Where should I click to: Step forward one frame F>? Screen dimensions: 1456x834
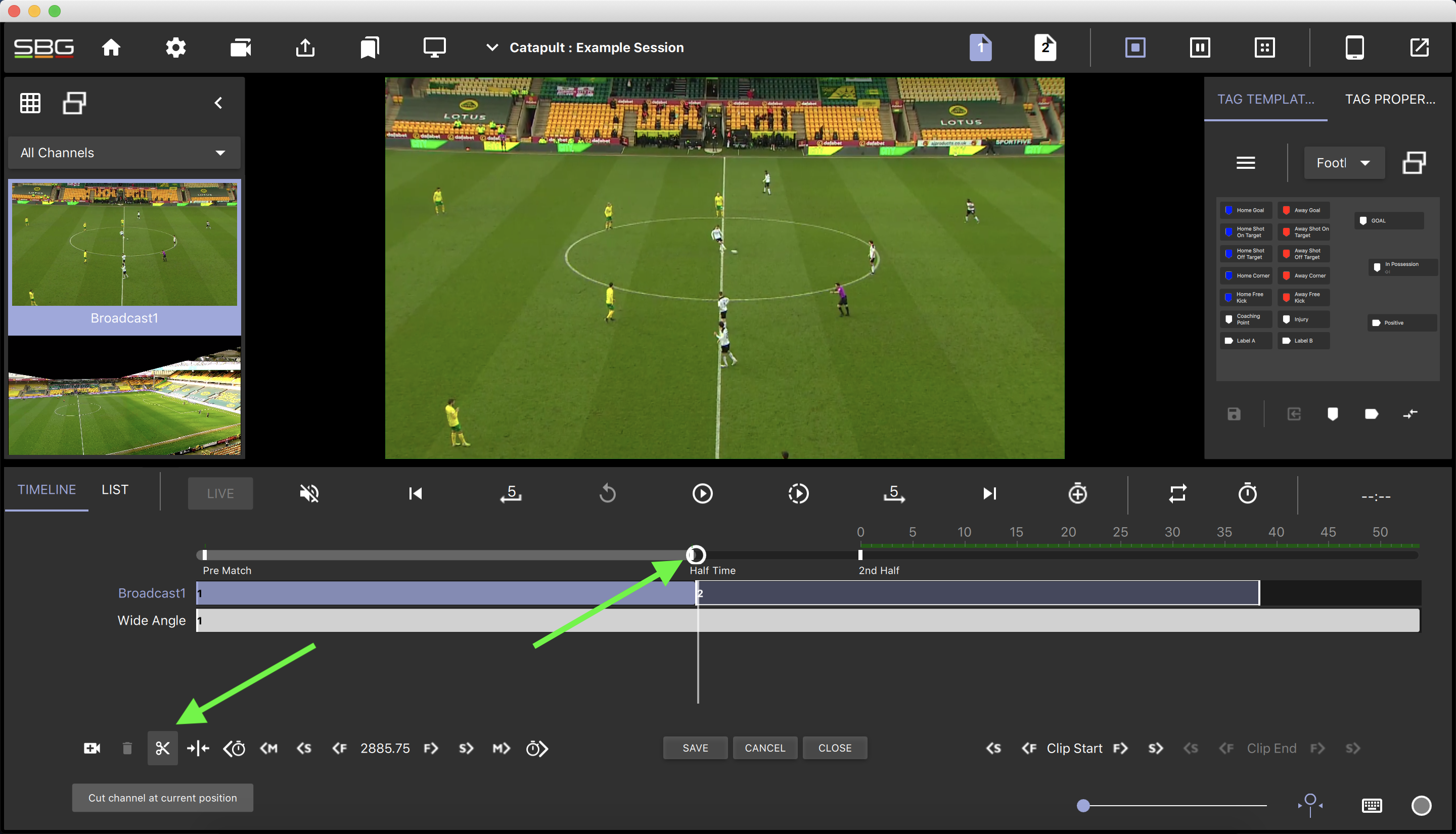[431, 748]
